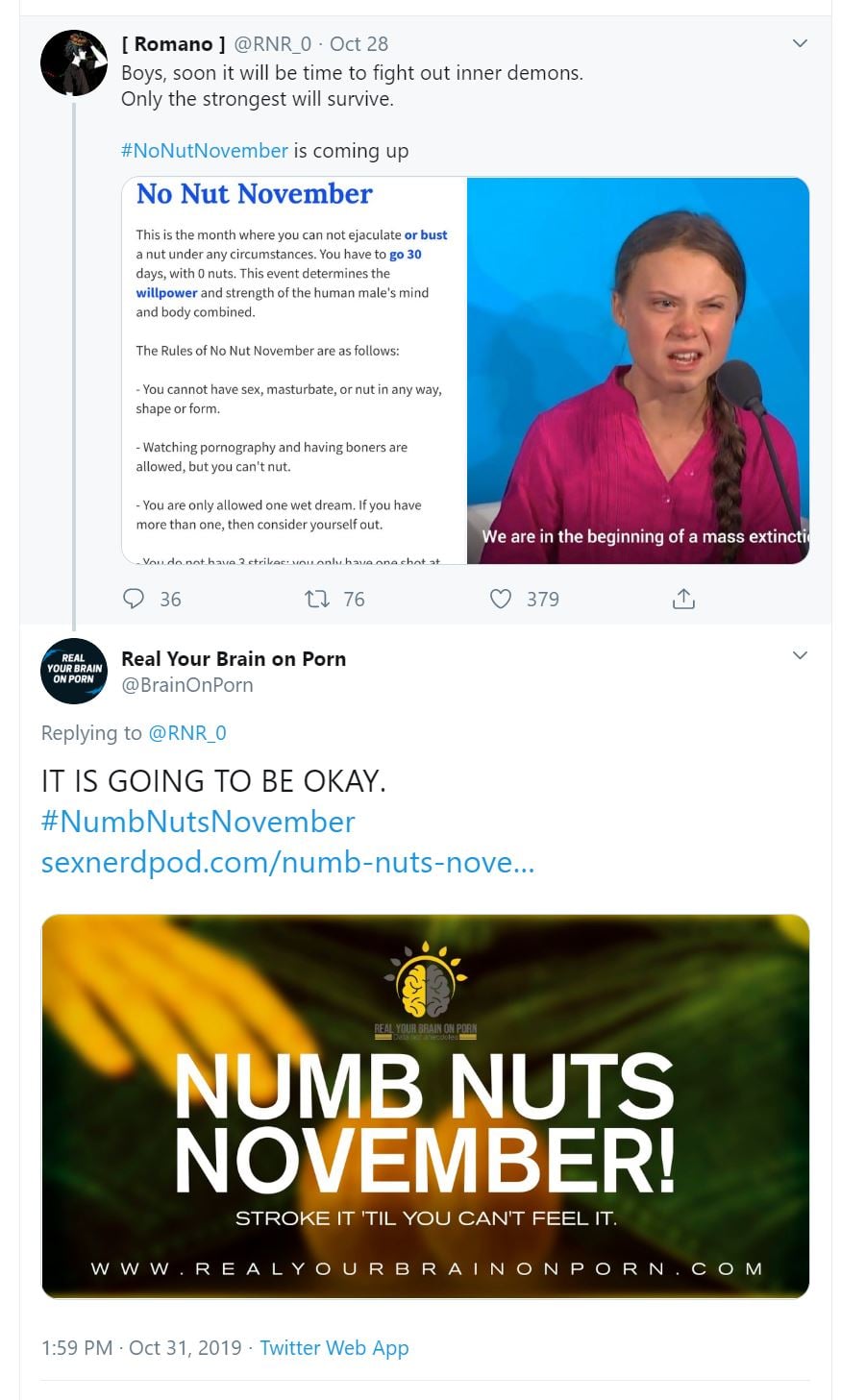Open Real Your Brain on Porn avatar
841x1400 pixels.
pos(73,671)
